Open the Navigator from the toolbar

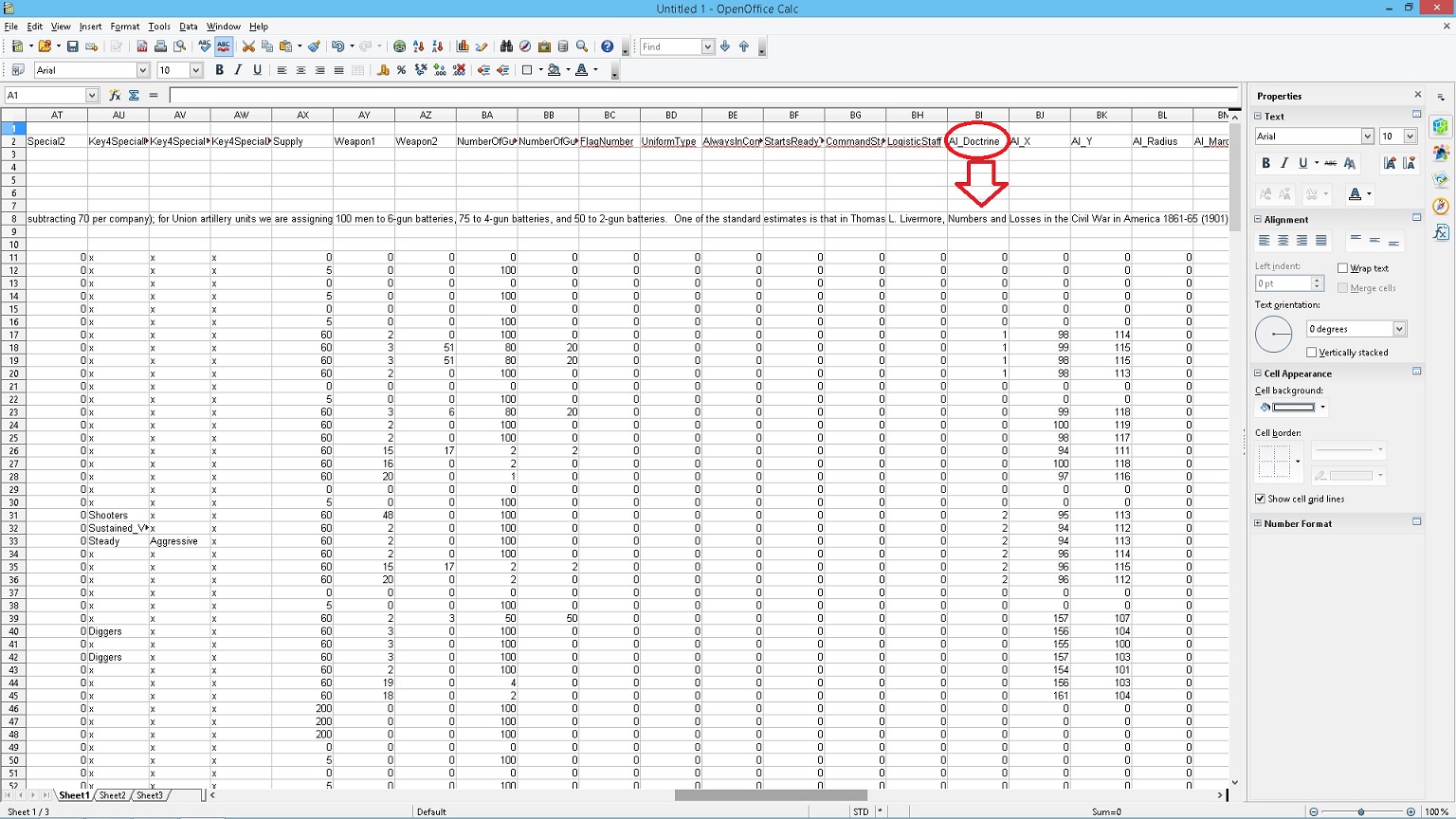(x=525, y=46)
